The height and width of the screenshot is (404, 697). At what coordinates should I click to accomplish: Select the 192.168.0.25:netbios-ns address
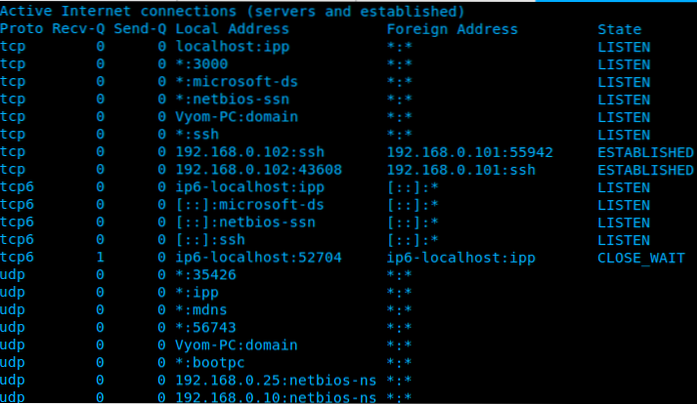click(x=276, y=380)
